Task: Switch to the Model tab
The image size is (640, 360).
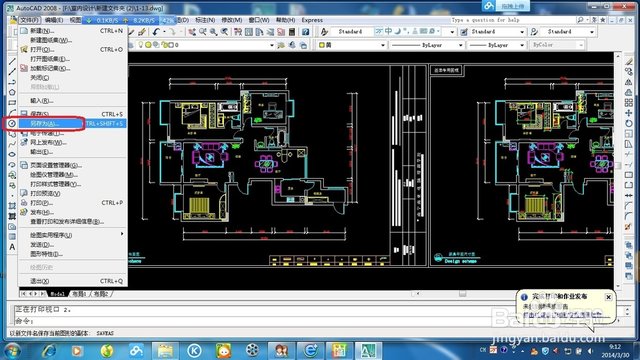Action: coord(57,294)
